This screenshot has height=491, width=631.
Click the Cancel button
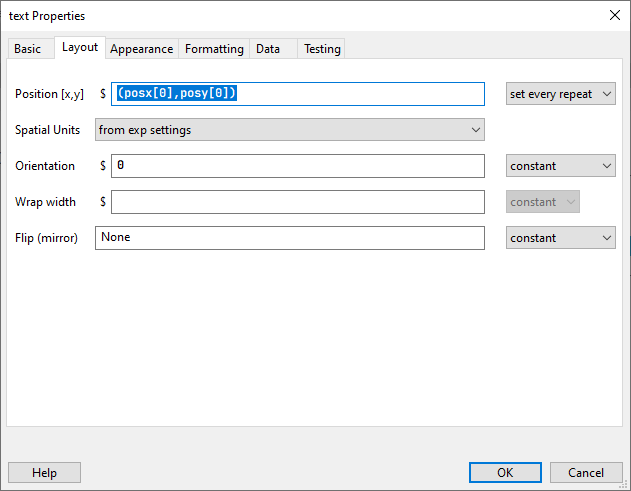(x=586, y=473)
